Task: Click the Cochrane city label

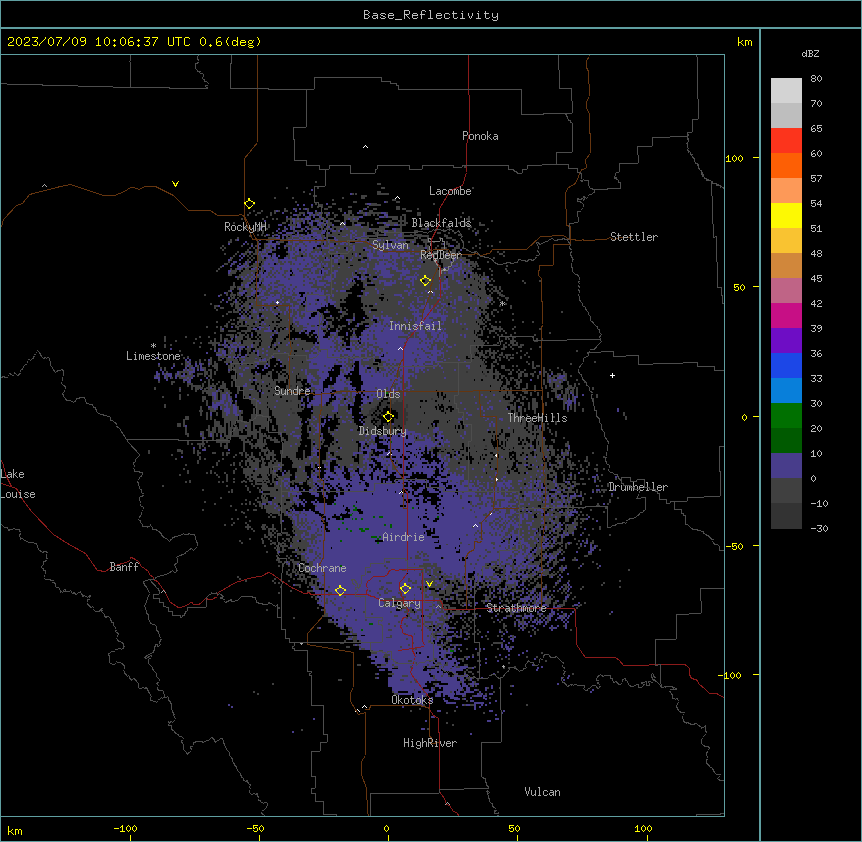Action: click(x=322, y=568)
